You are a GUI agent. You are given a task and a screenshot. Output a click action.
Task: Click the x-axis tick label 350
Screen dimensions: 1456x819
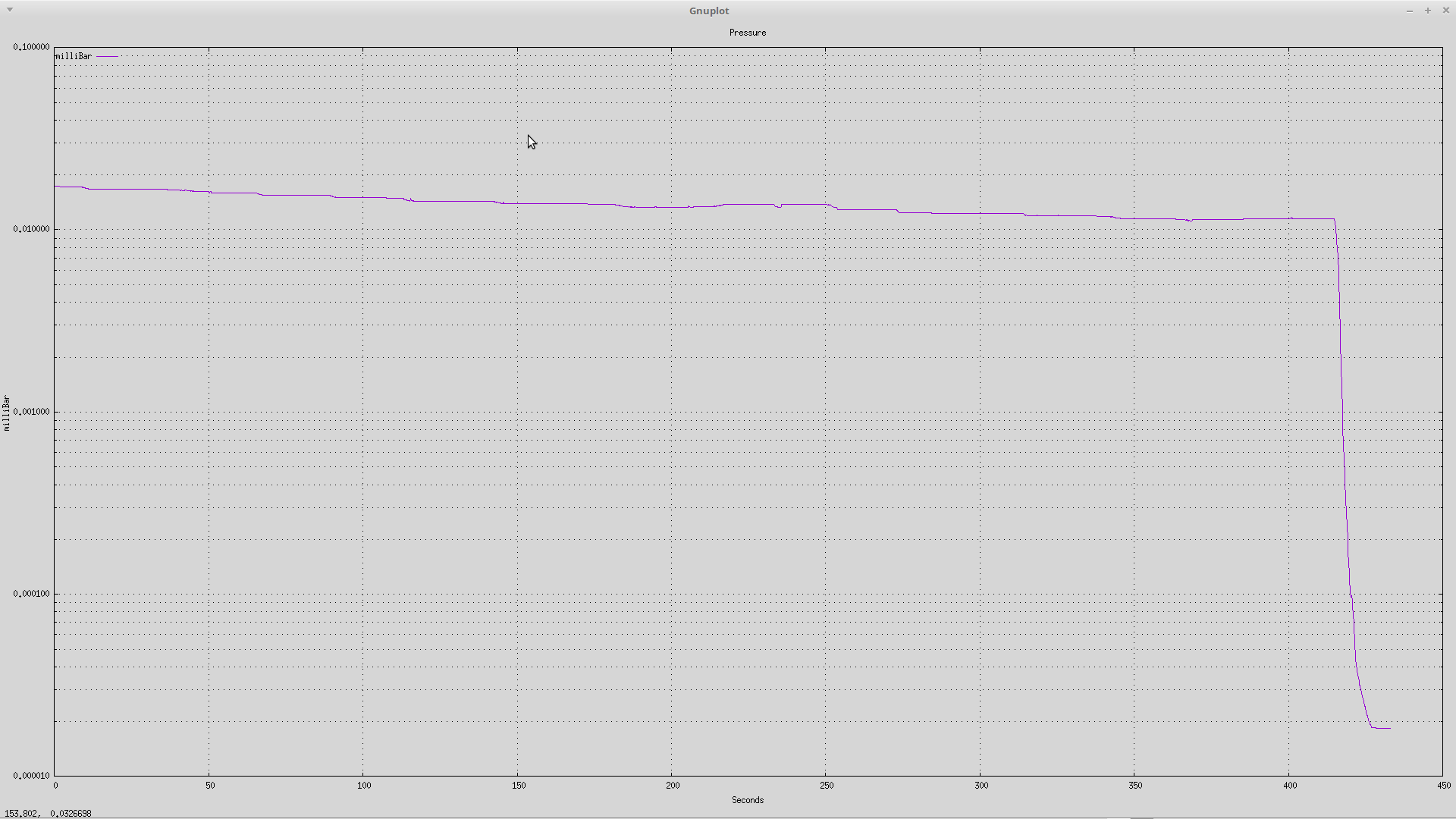(x=1135, y=786)
